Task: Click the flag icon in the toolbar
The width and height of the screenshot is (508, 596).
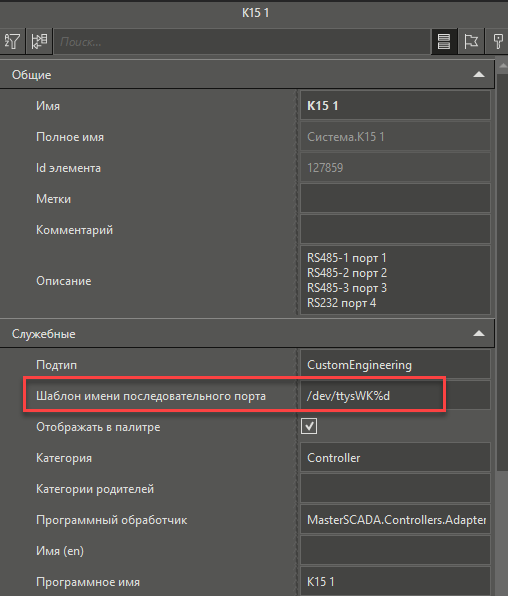Action: click(x=471, y=41)
